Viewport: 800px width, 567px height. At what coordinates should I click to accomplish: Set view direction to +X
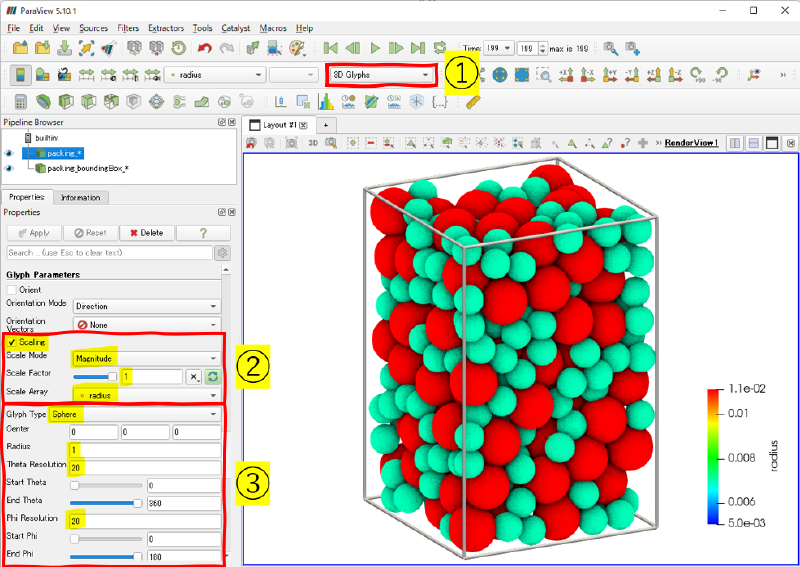point(566,74)
